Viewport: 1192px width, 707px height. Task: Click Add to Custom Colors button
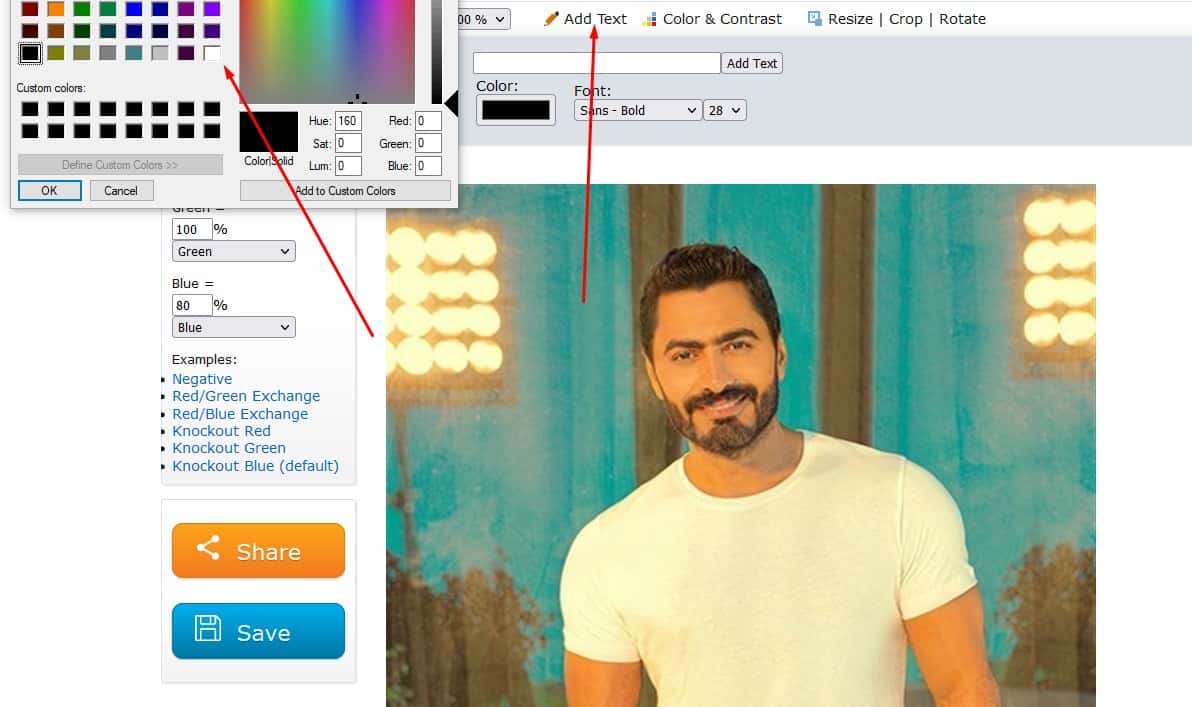pos(345,190)
